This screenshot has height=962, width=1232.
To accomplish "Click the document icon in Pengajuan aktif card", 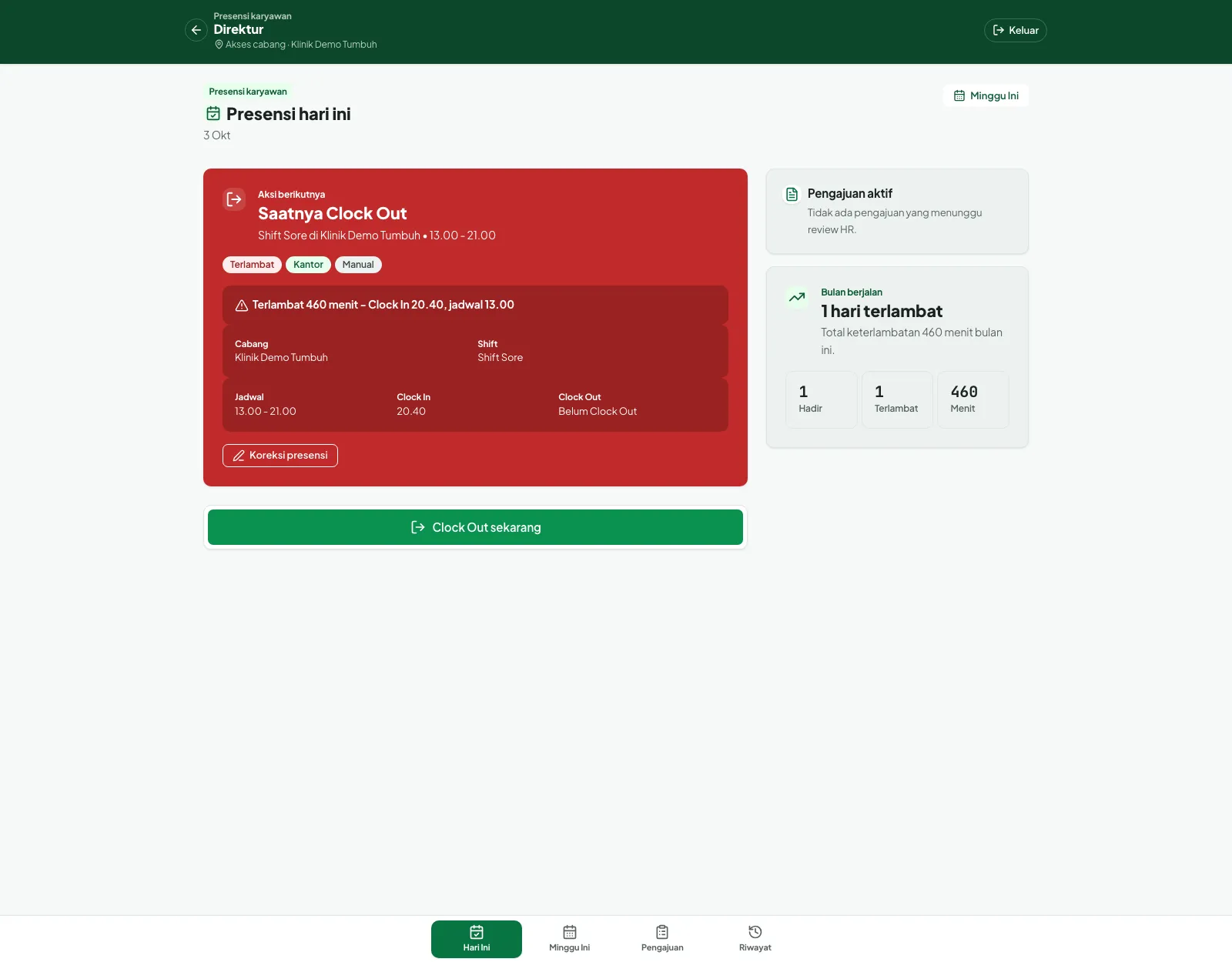I will 792,194.
